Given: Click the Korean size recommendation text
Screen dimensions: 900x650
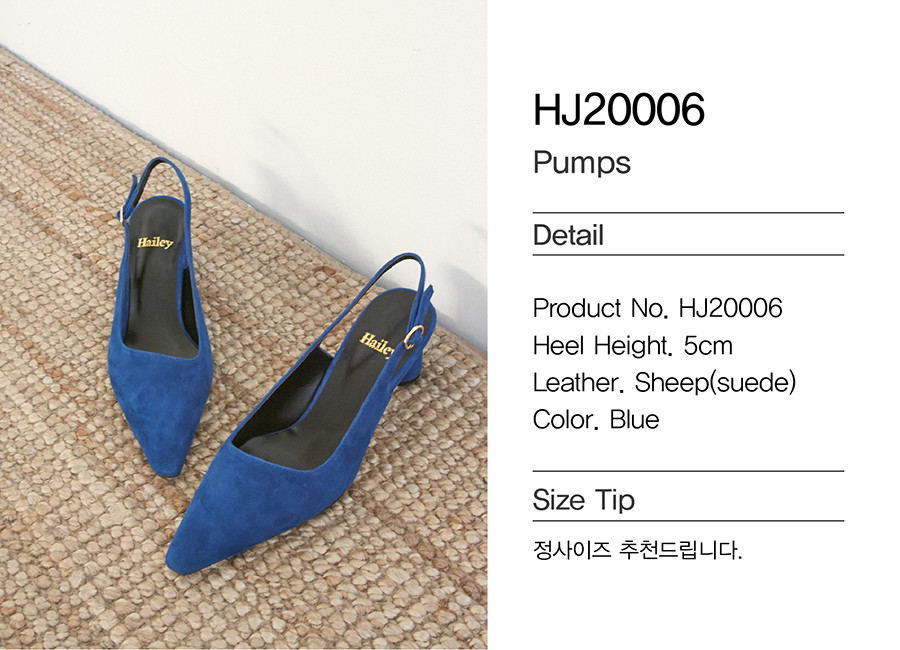Looking at the screenshot, I should (x=637, y=550).
